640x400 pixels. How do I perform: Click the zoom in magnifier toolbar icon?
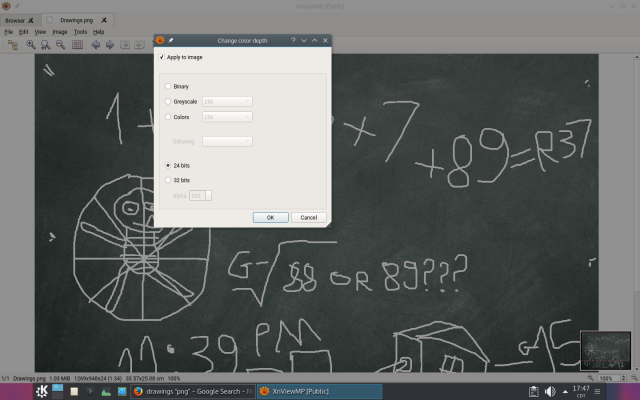coord(31,44)
